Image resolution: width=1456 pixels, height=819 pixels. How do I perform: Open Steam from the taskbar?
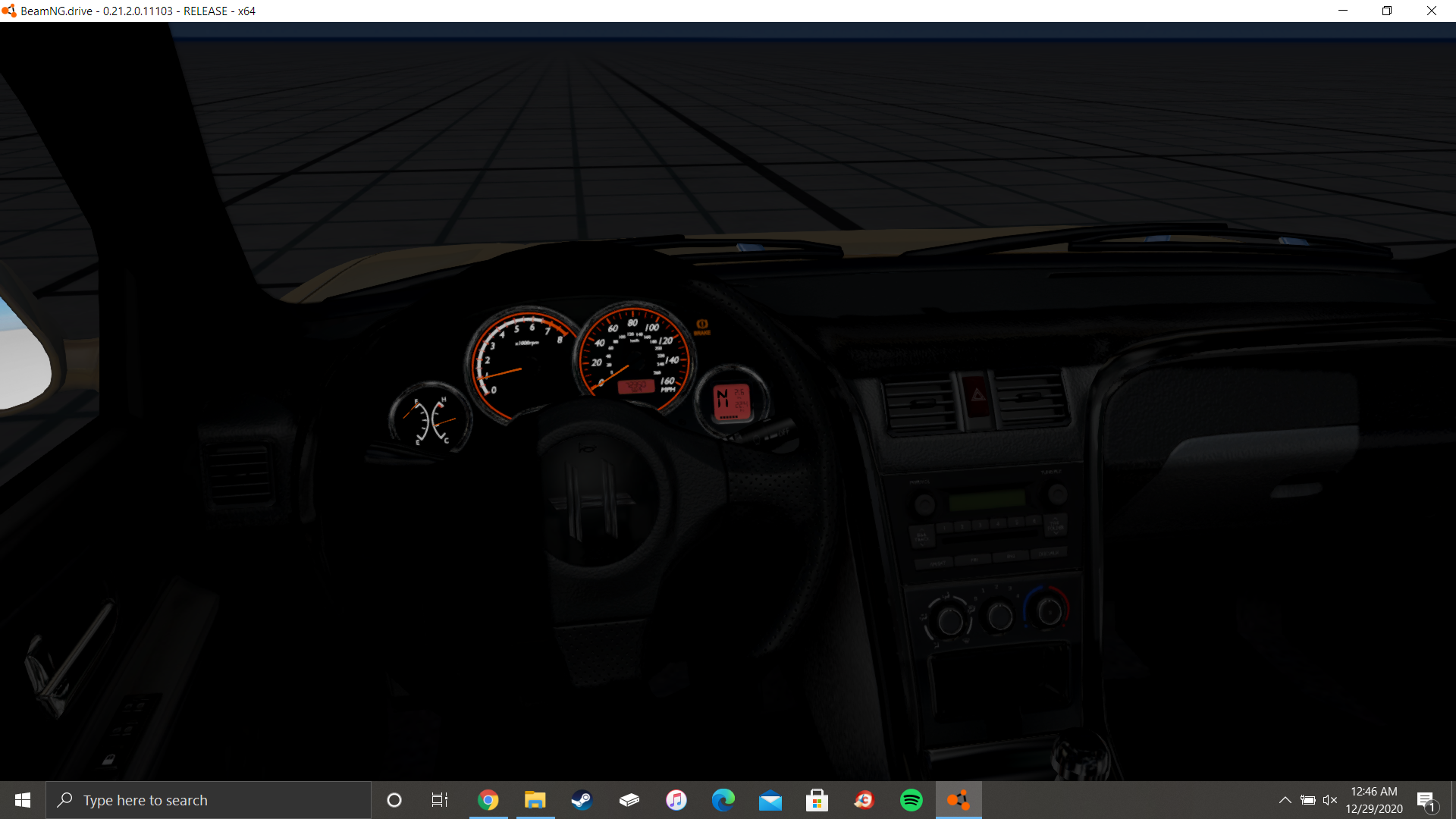click(582, 800)
